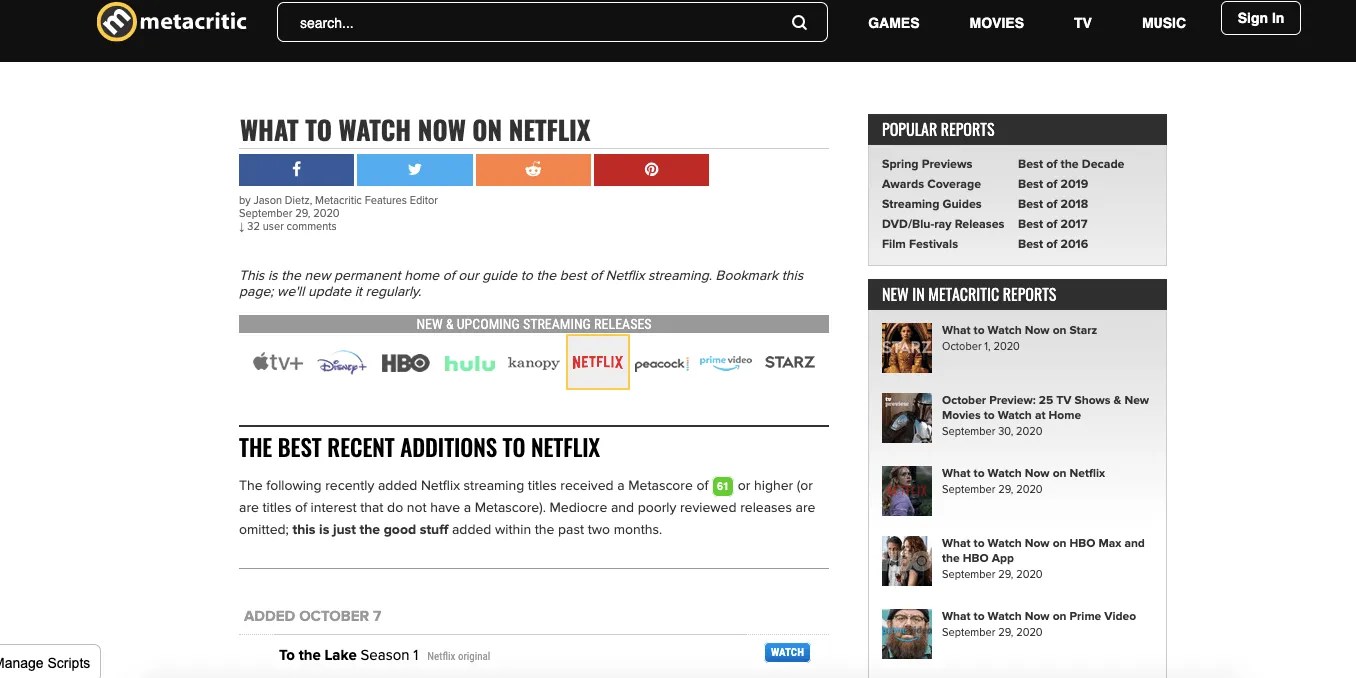Image resolution: width=1356 pixels, height=678 pixels.
Task: Open the Hulu streaming guide logo
Action: tap(470, 363)
